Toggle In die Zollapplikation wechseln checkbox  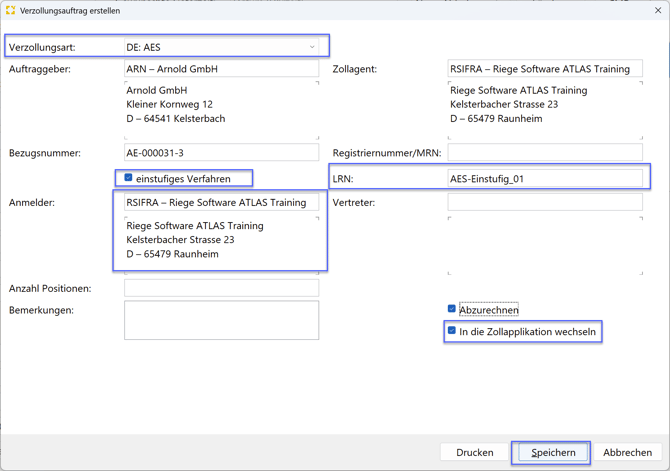point(452,331)
